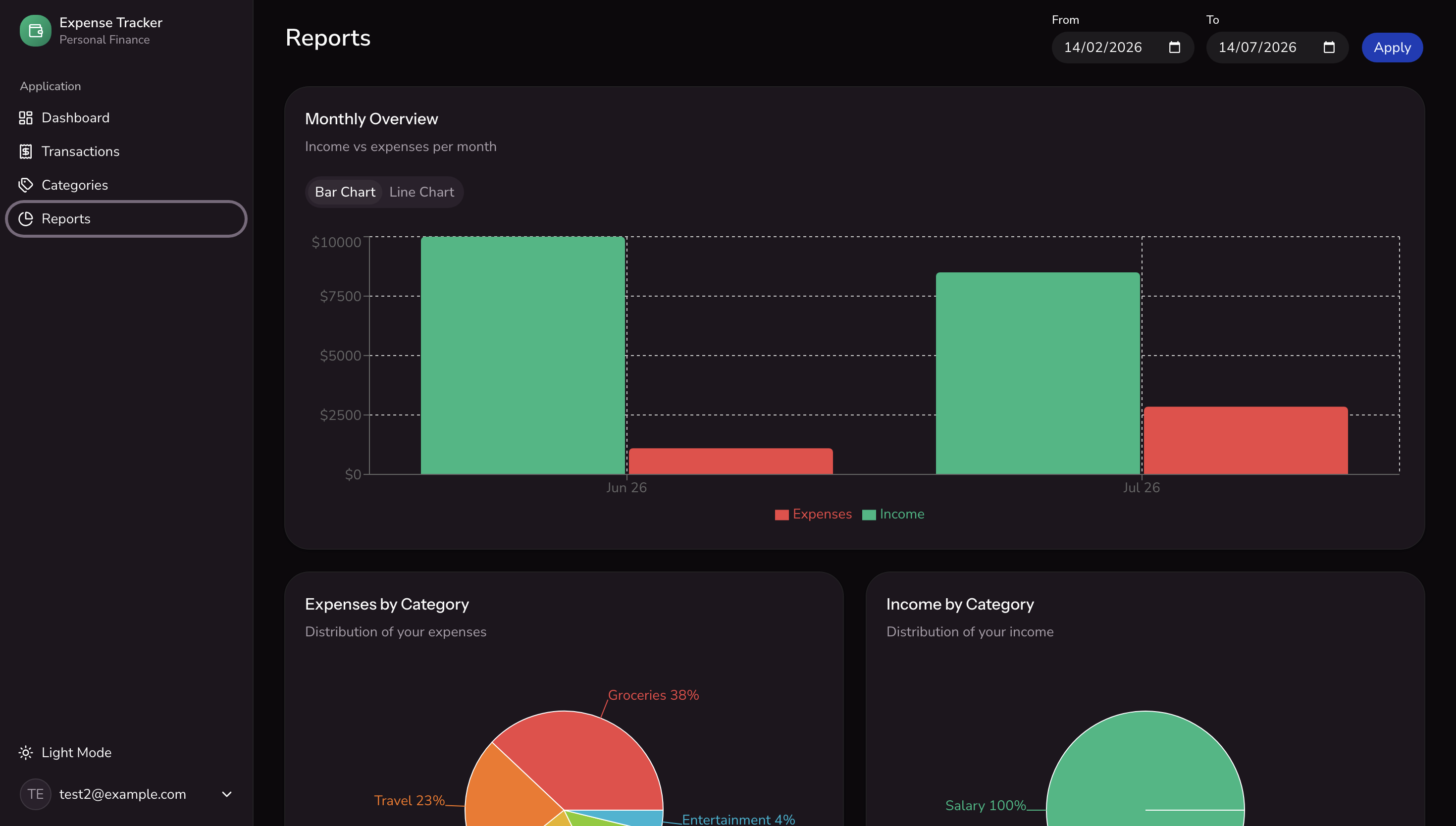Image resolution: width=1456 pixels, height=826 pixels.
Task: Click the Jul 26 axis label
Action: pyautogui.click(x=1141, y=488)
